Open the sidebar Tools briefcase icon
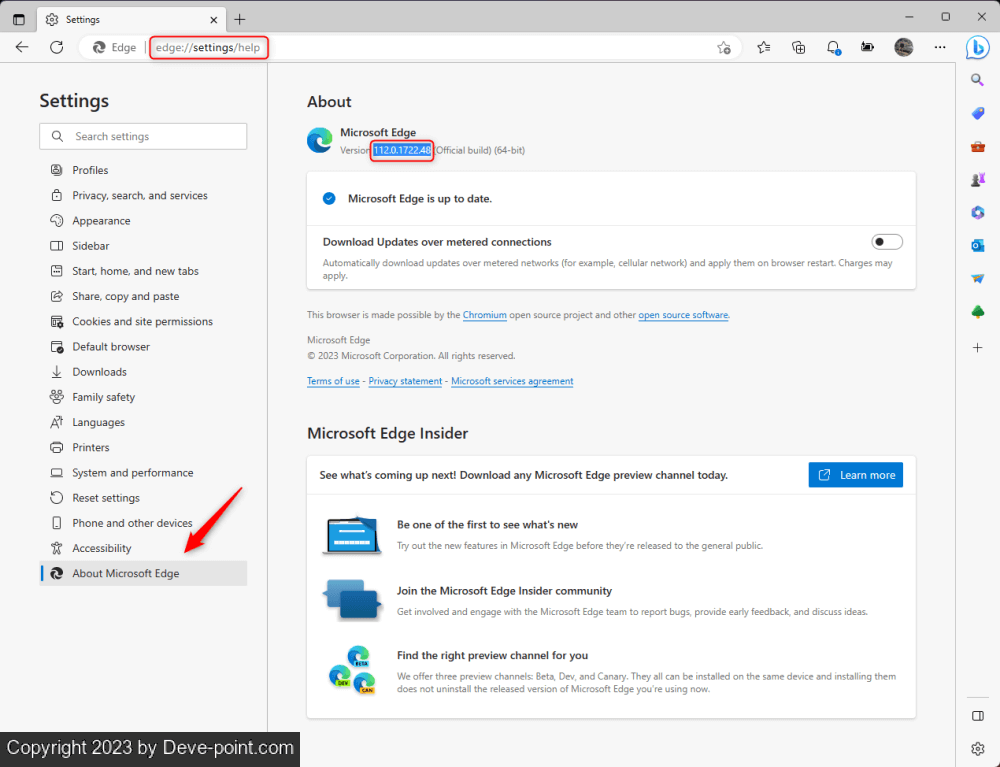Image resolution: width=1000 pixels, height=767 pixels. [x=977, y=147]
